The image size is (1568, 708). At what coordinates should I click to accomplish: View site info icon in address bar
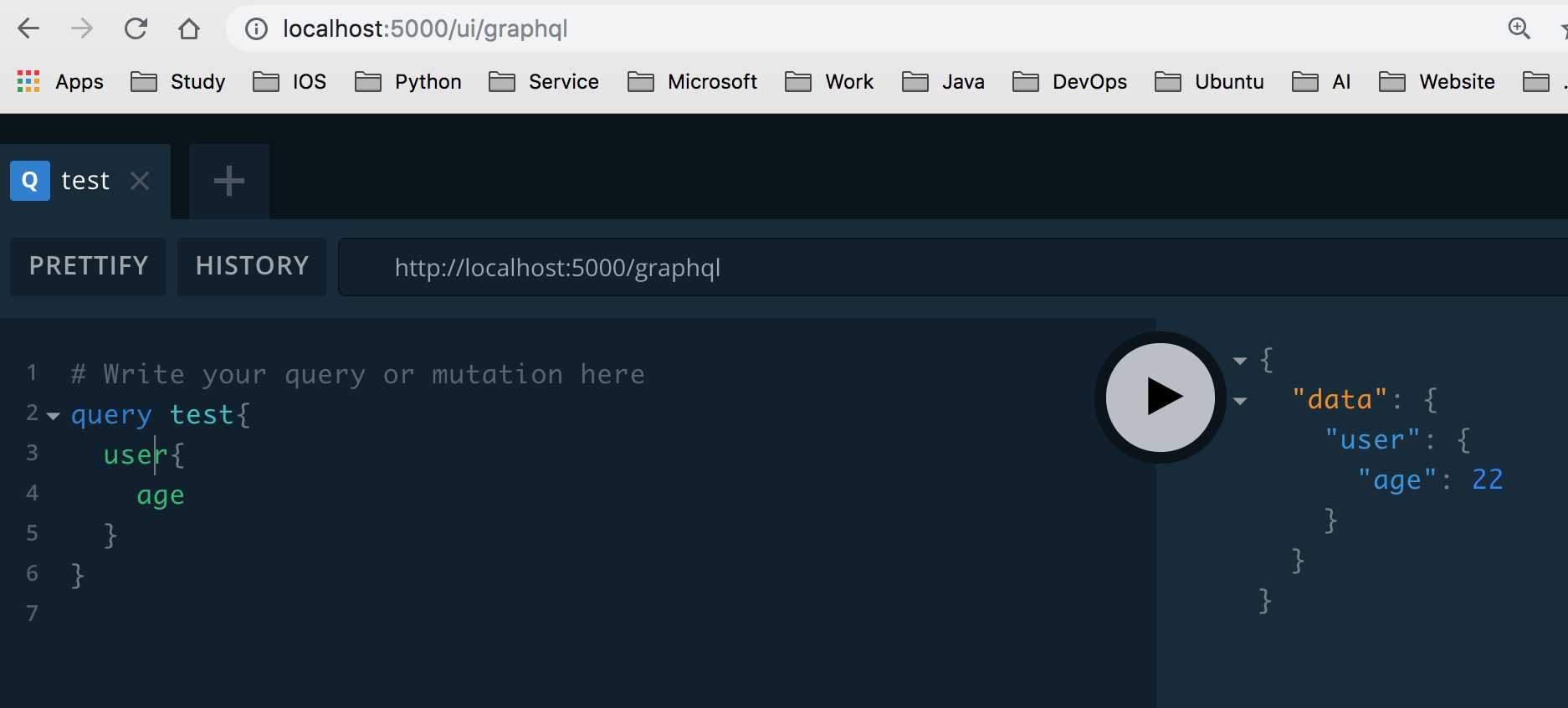point(256,29)
